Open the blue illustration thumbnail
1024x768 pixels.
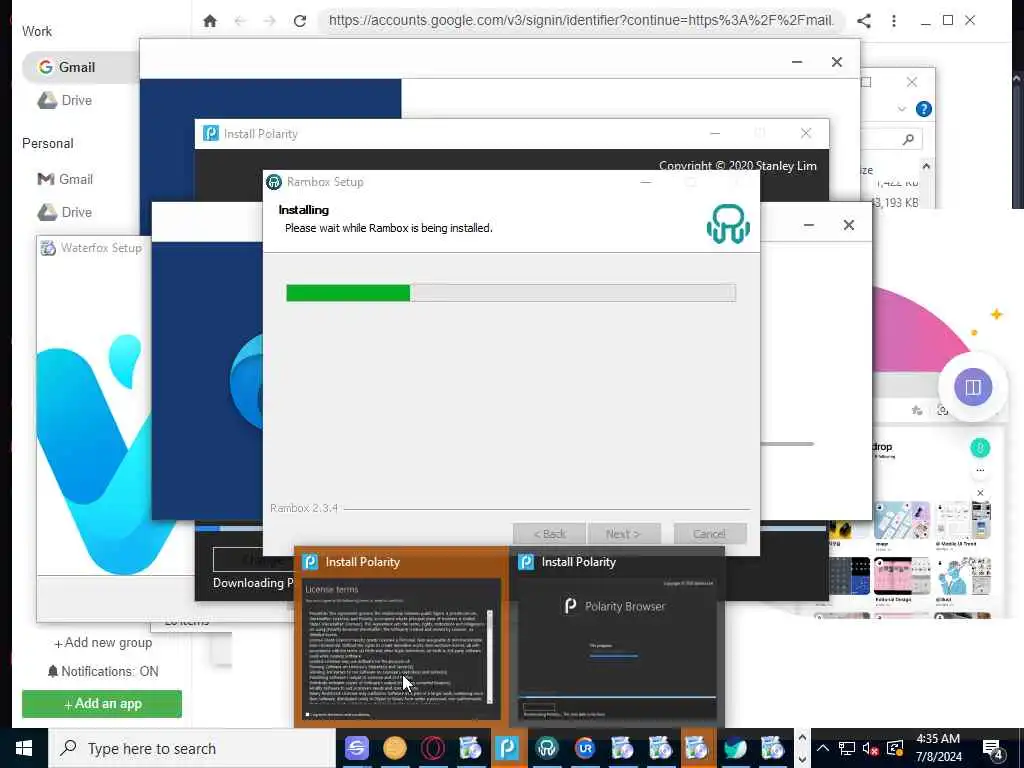click(x=963, y=577)
